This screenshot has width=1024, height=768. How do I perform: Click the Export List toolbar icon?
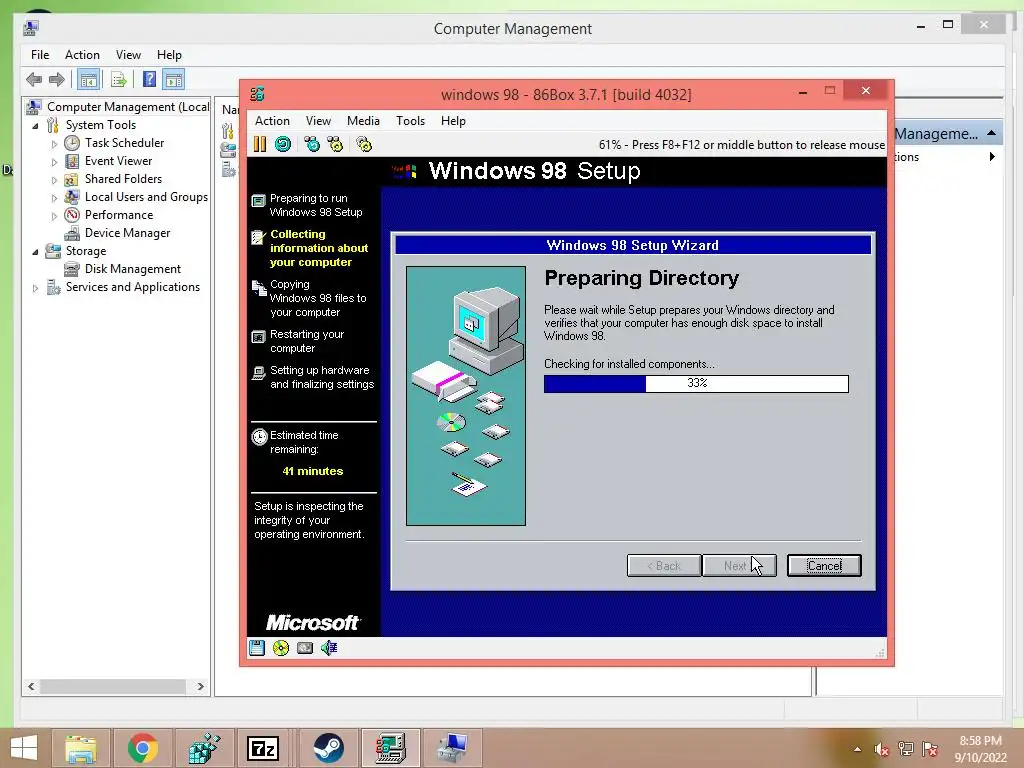pyautogui.click(x=118, y=80)
